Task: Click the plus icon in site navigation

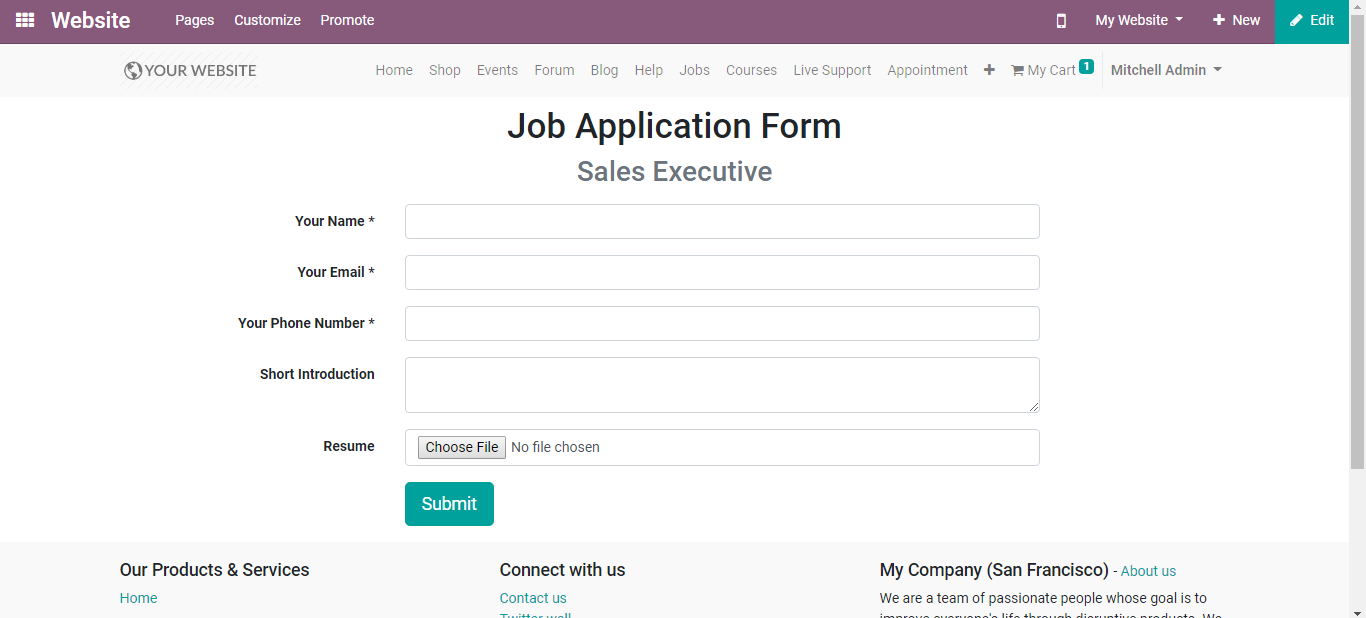Action: tap(989, 70)
